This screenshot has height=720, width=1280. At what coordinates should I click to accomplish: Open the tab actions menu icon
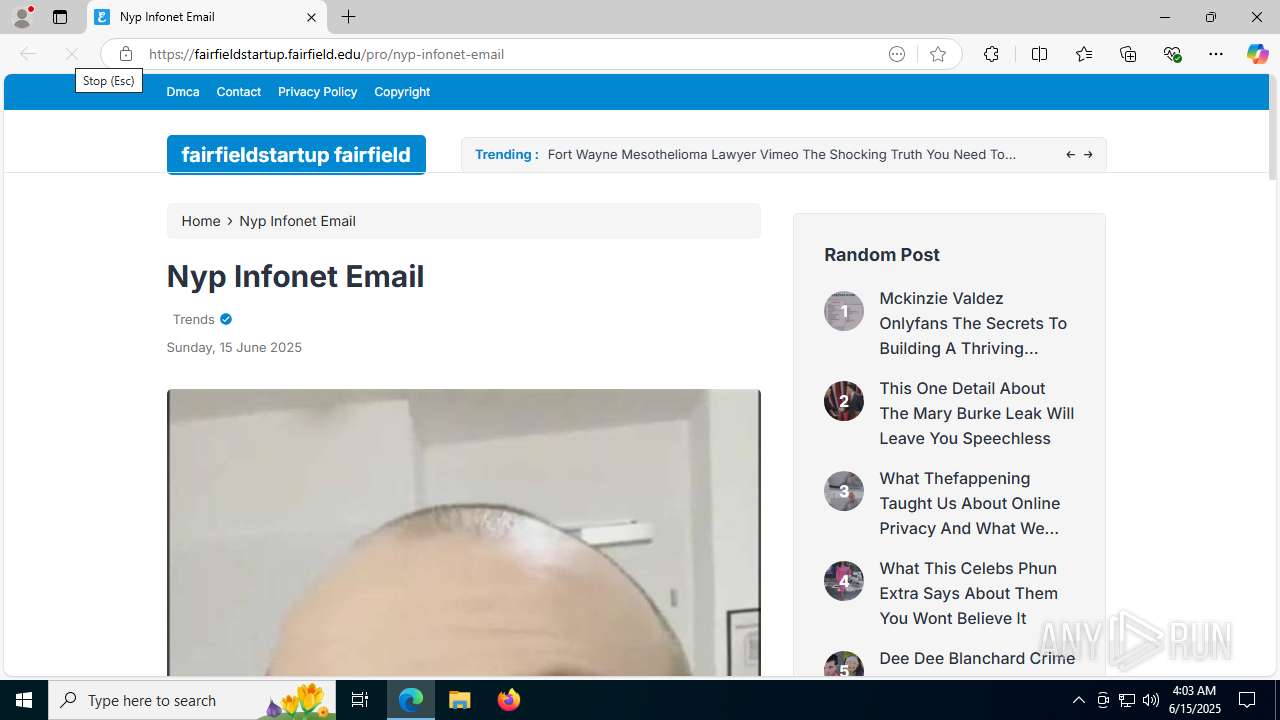coord(60,17)
